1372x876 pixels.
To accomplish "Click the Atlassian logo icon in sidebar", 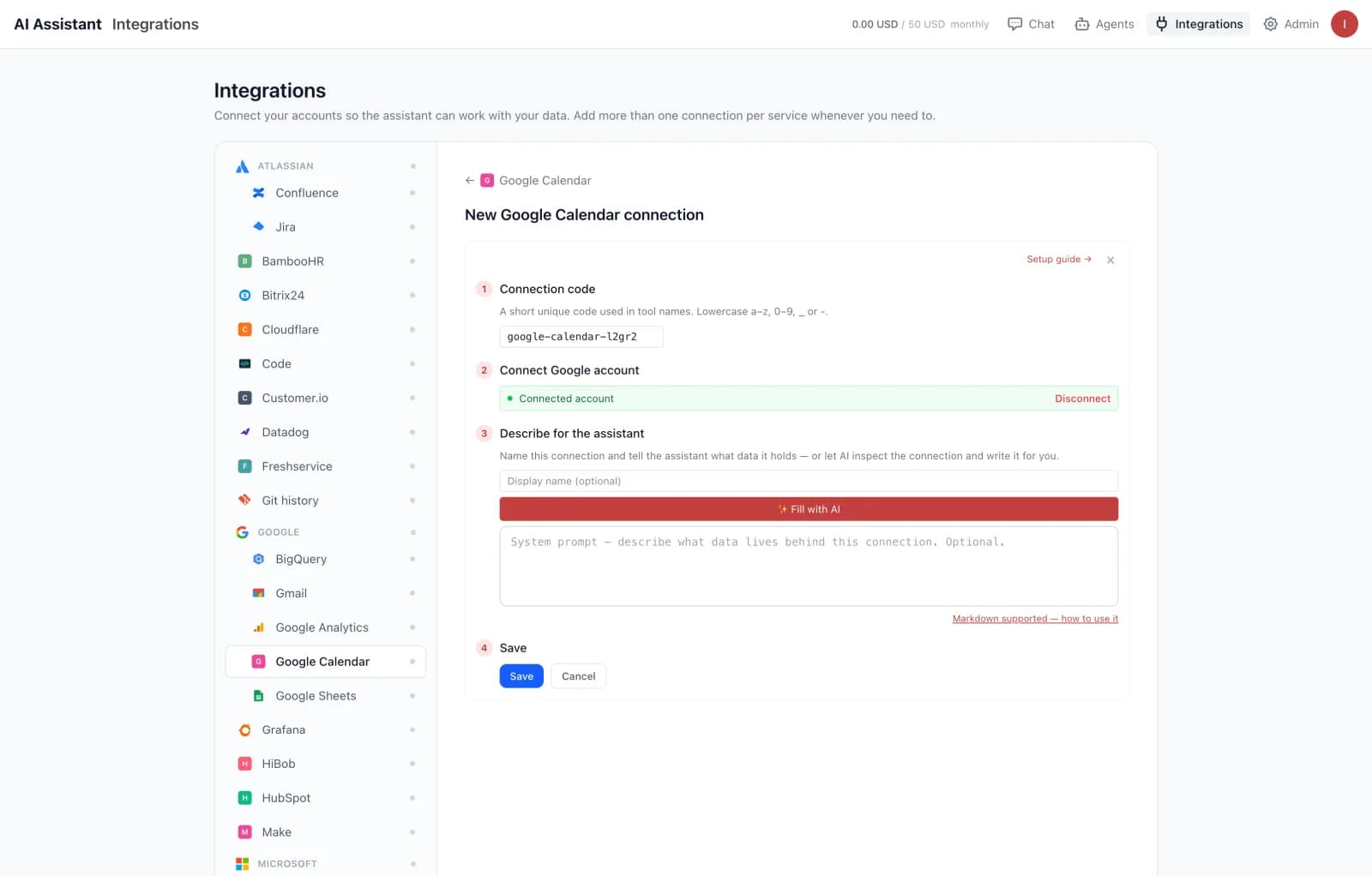I will (x=243, y=166).
